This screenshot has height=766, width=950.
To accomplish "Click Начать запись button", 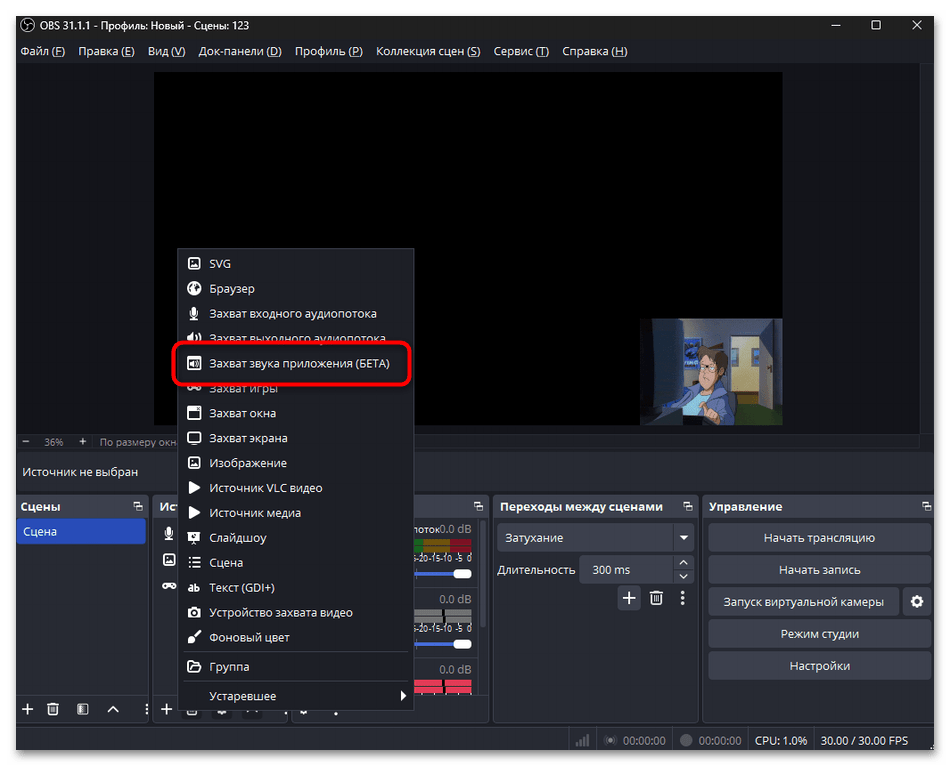I will pyautogui.click(x=819, y=570).
